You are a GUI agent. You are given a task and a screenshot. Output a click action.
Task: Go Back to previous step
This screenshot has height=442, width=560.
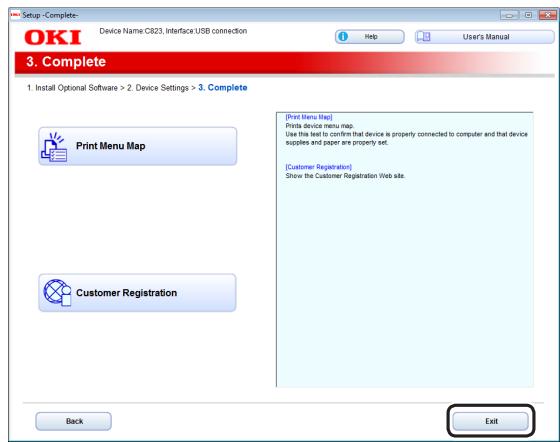click(74, 421)
